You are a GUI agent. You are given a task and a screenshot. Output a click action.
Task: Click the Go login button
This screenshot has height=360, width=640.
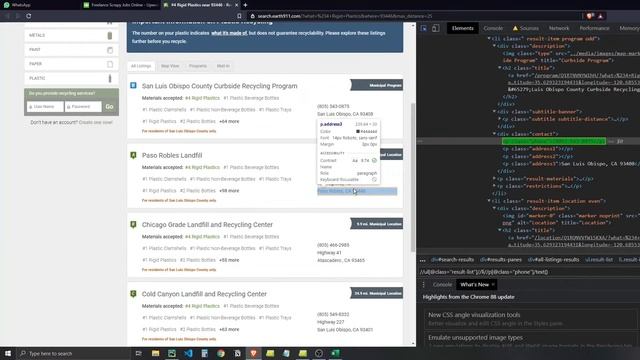pos(109,107)
